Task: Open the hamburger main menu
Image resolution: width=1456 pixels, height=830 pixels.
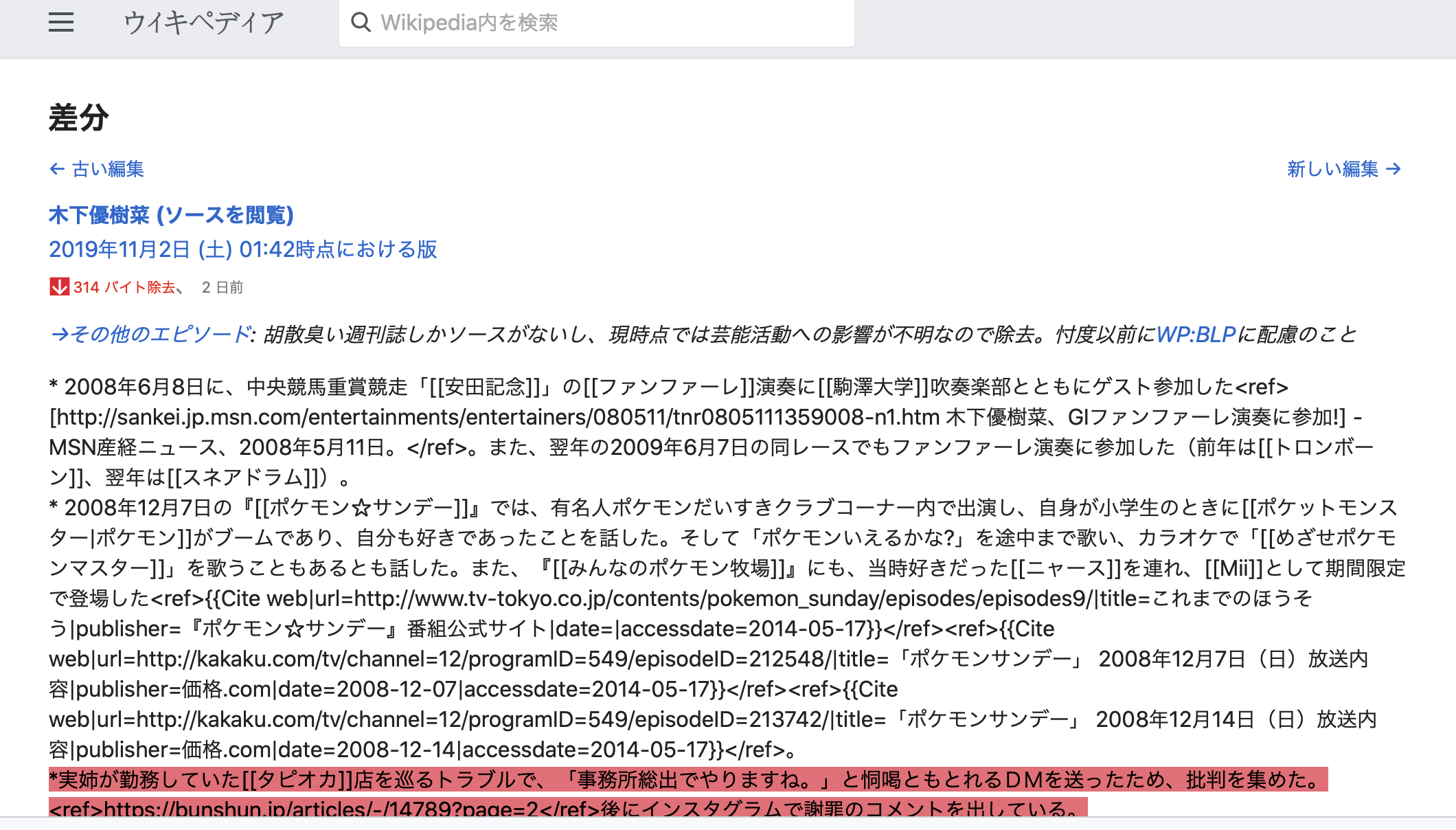Action: [x=61, y=23]
